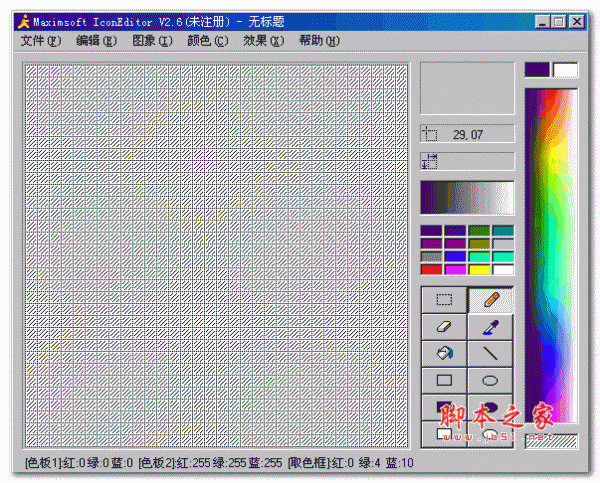The image size is (600, 483).
Task: Select the hollow Ellipse tool
Action: (490, 380)
